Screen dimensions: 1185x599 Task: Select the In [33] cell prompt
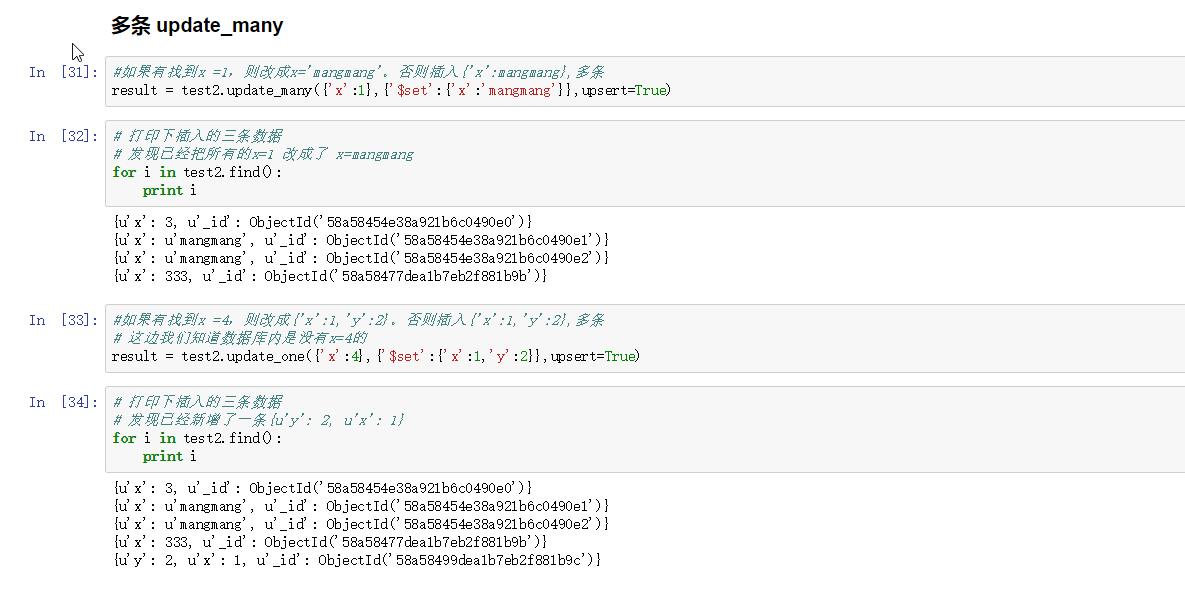click(x=63, y=320)
